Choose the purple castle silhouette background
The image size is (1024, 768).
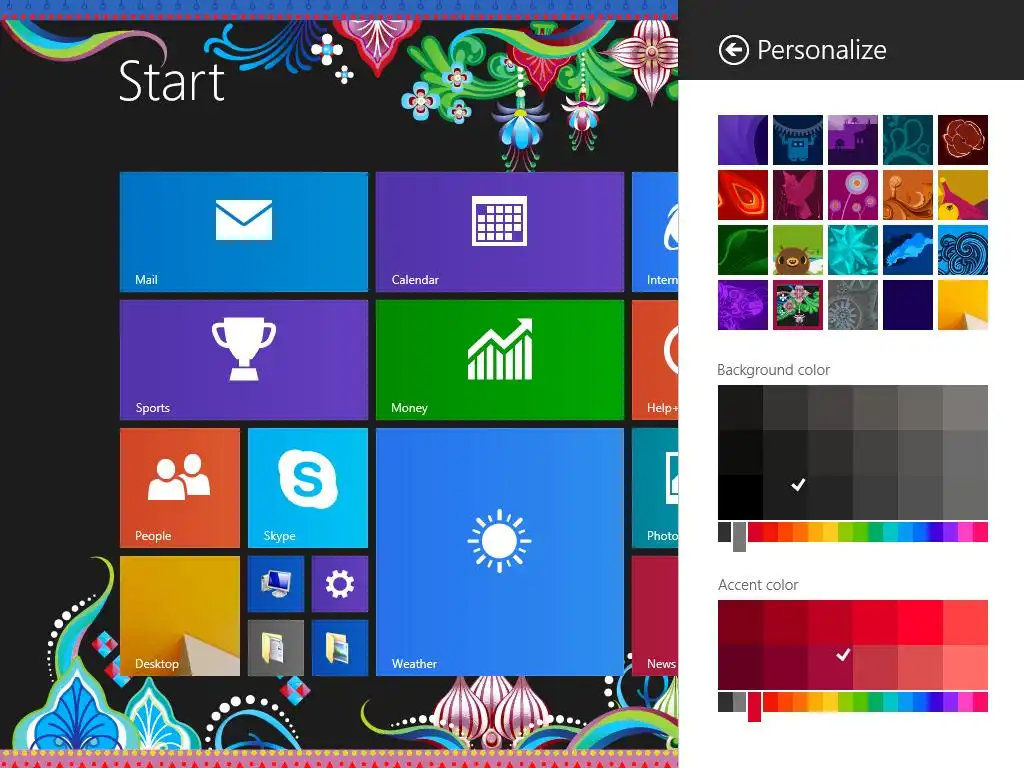pos(853,140)
